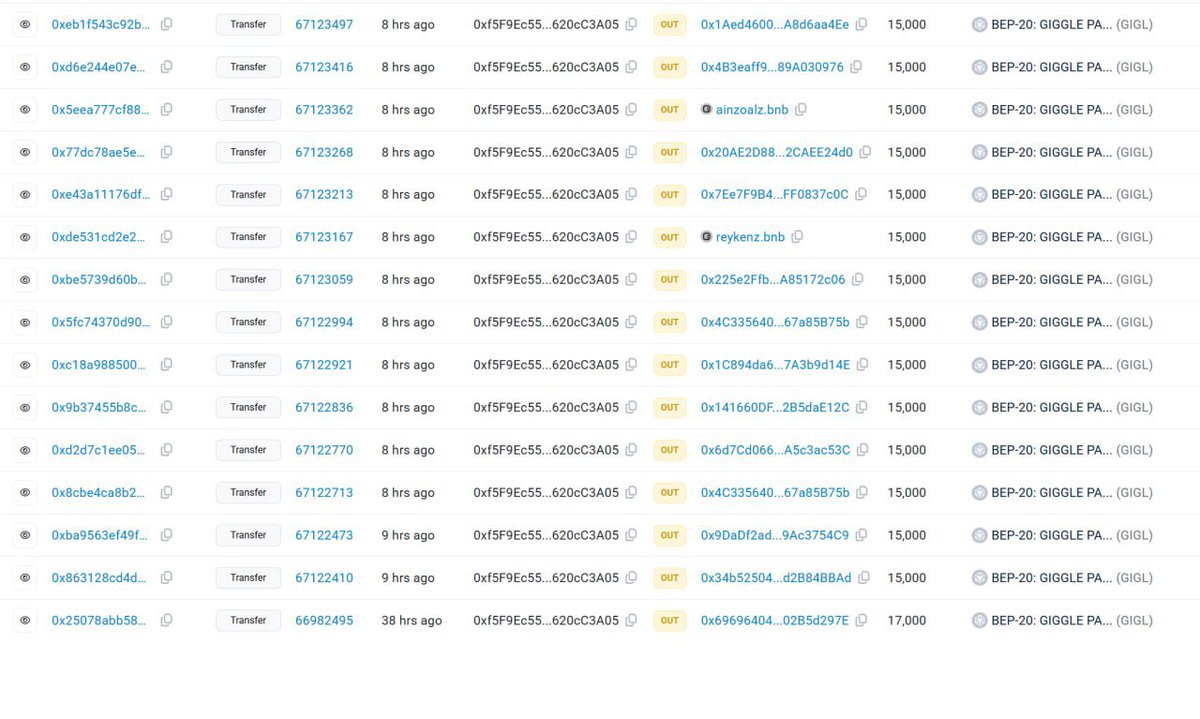This screenshot has width=1200, height=719.
Task: Open block 67123268
Action: click(324, 152)
